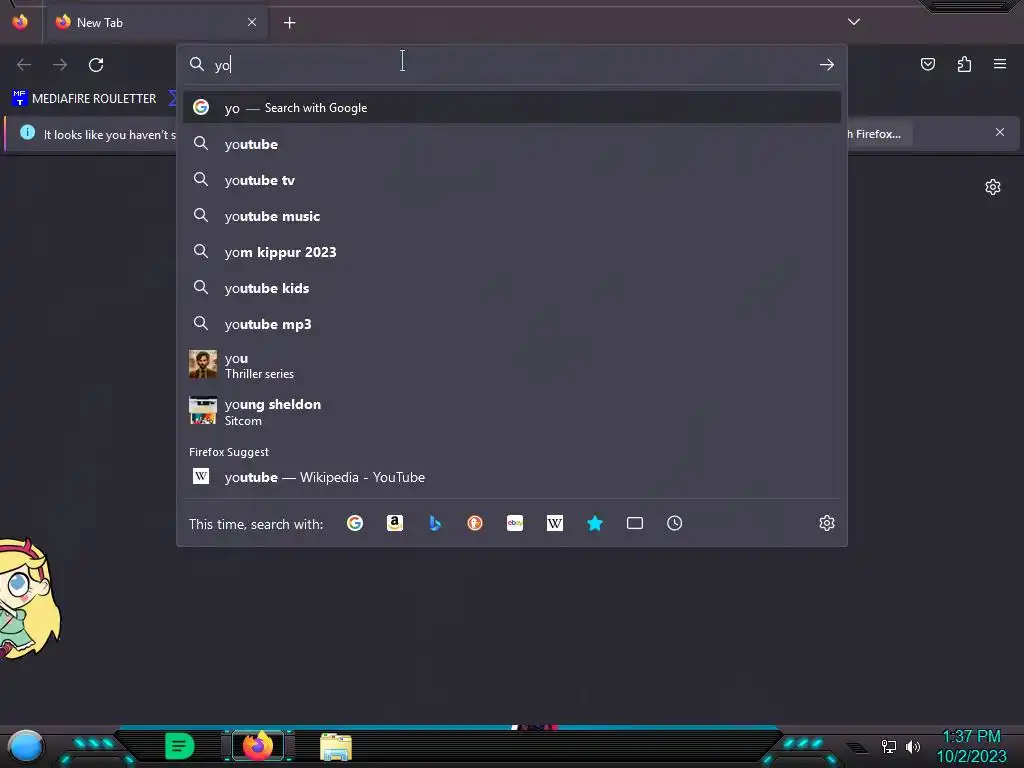The height and width of the screenshot is (768, 1024).
Task: Open the Firefox hamburger application menu
Action: coord(1000,64)
